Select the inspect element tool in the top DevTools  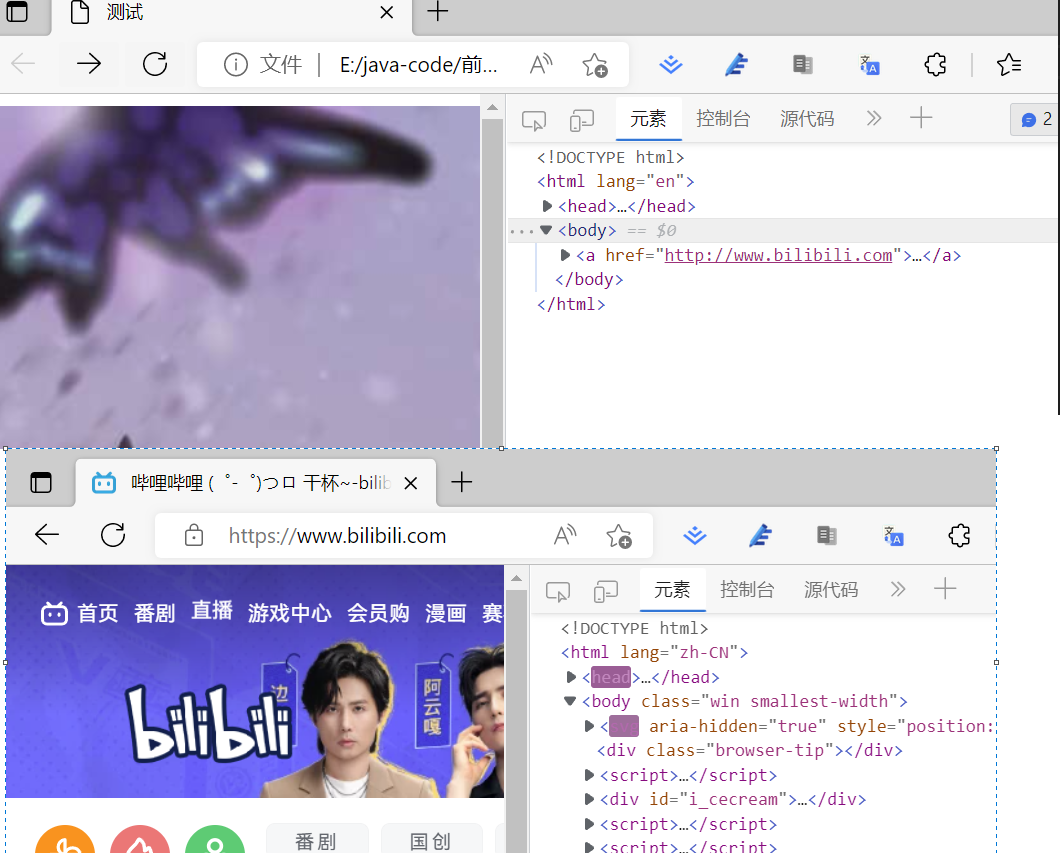coord(533,120)
